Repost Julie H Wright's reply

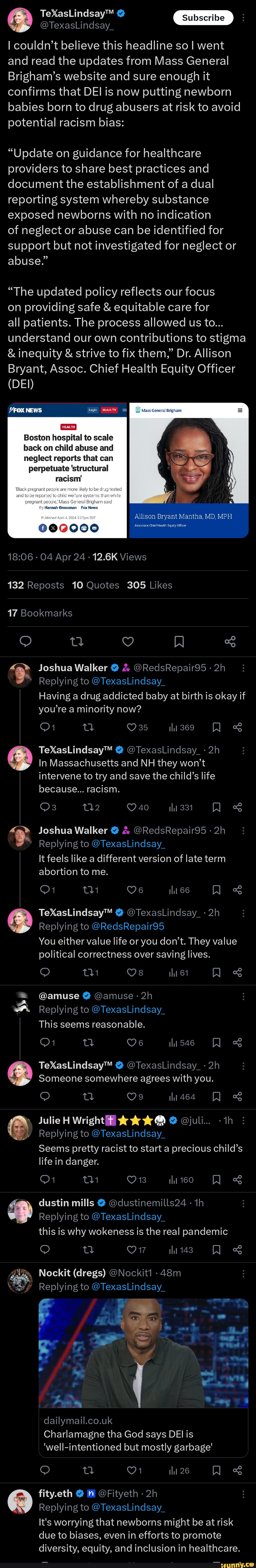coord(88,1180)
